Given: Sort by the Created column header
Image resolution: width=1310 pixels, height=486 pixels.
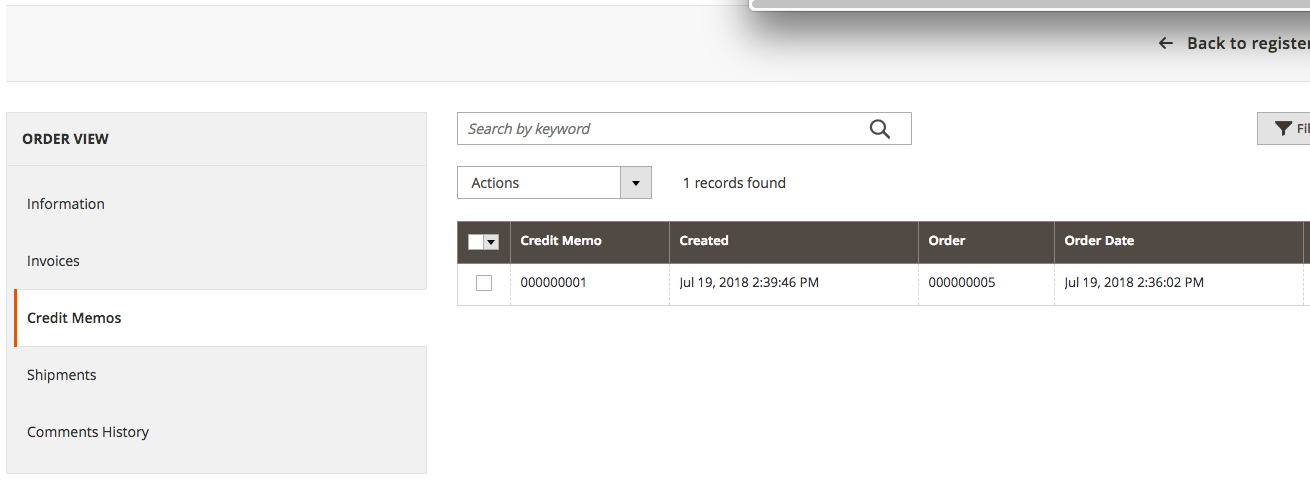Looking at the screenshot, I should tap(704, 241).
